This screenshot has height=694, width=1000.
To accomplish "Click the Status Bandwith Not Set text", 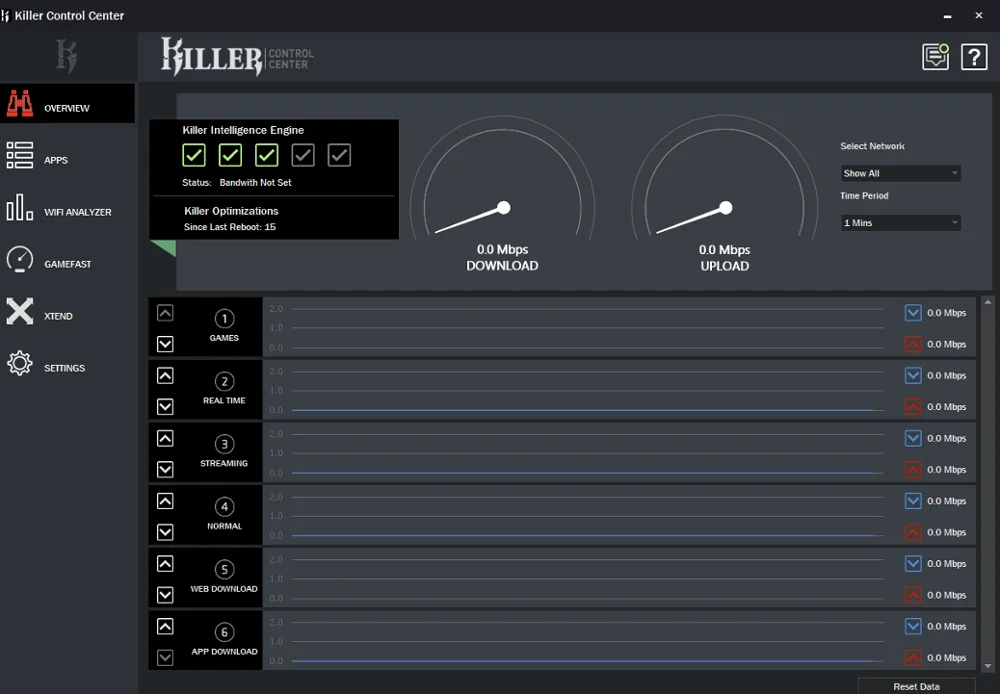I will tap(237, 182).
